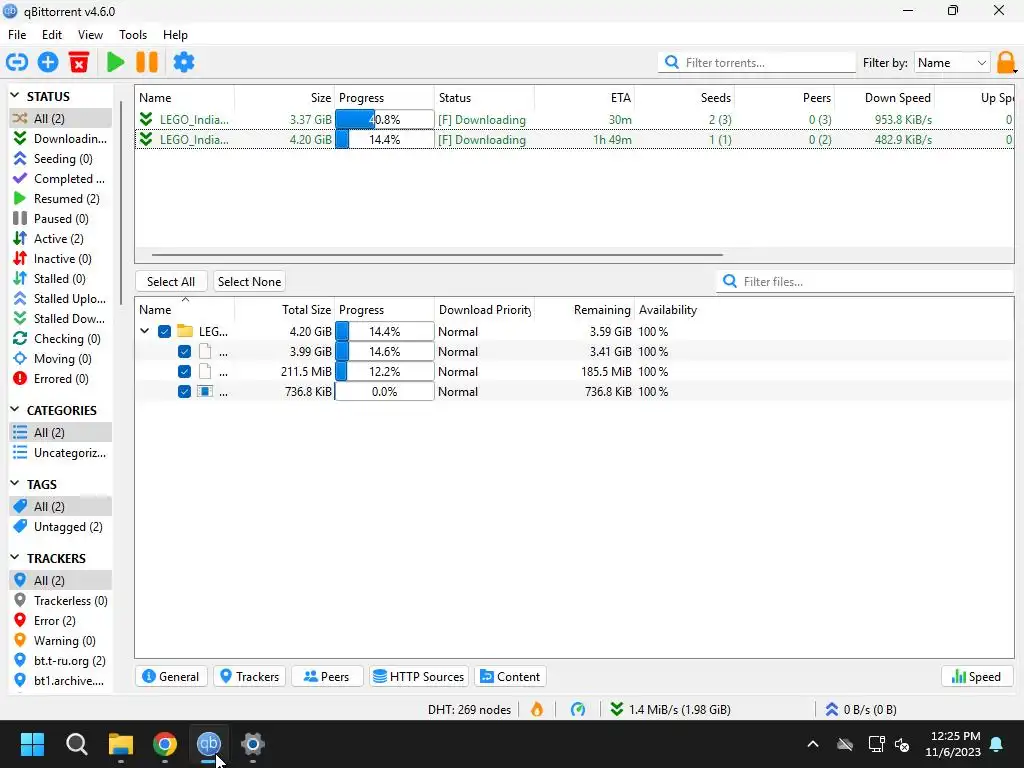1024x768 pixels.
Task: Switch to the HTTP Sources tab
Action: [419, 677]
